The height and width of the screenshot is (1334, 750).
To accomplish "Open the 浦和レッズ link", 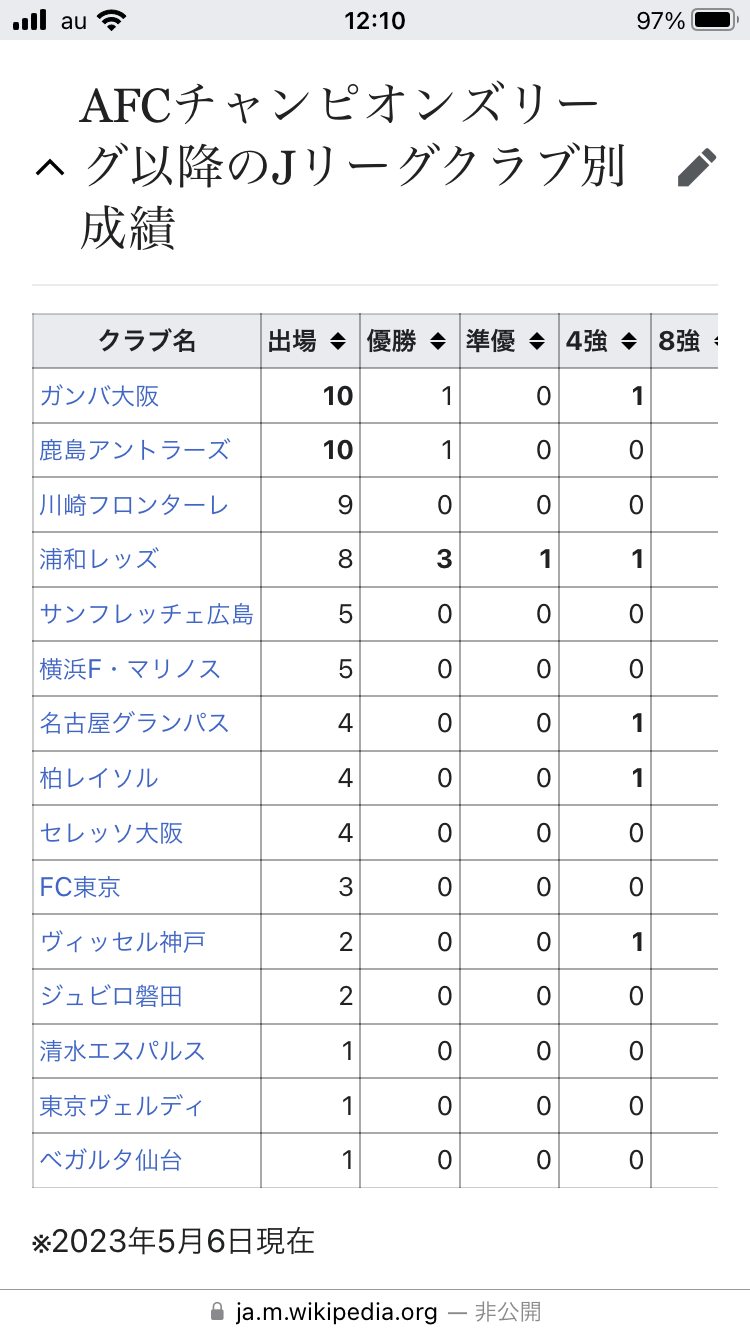I will (99, 559).
